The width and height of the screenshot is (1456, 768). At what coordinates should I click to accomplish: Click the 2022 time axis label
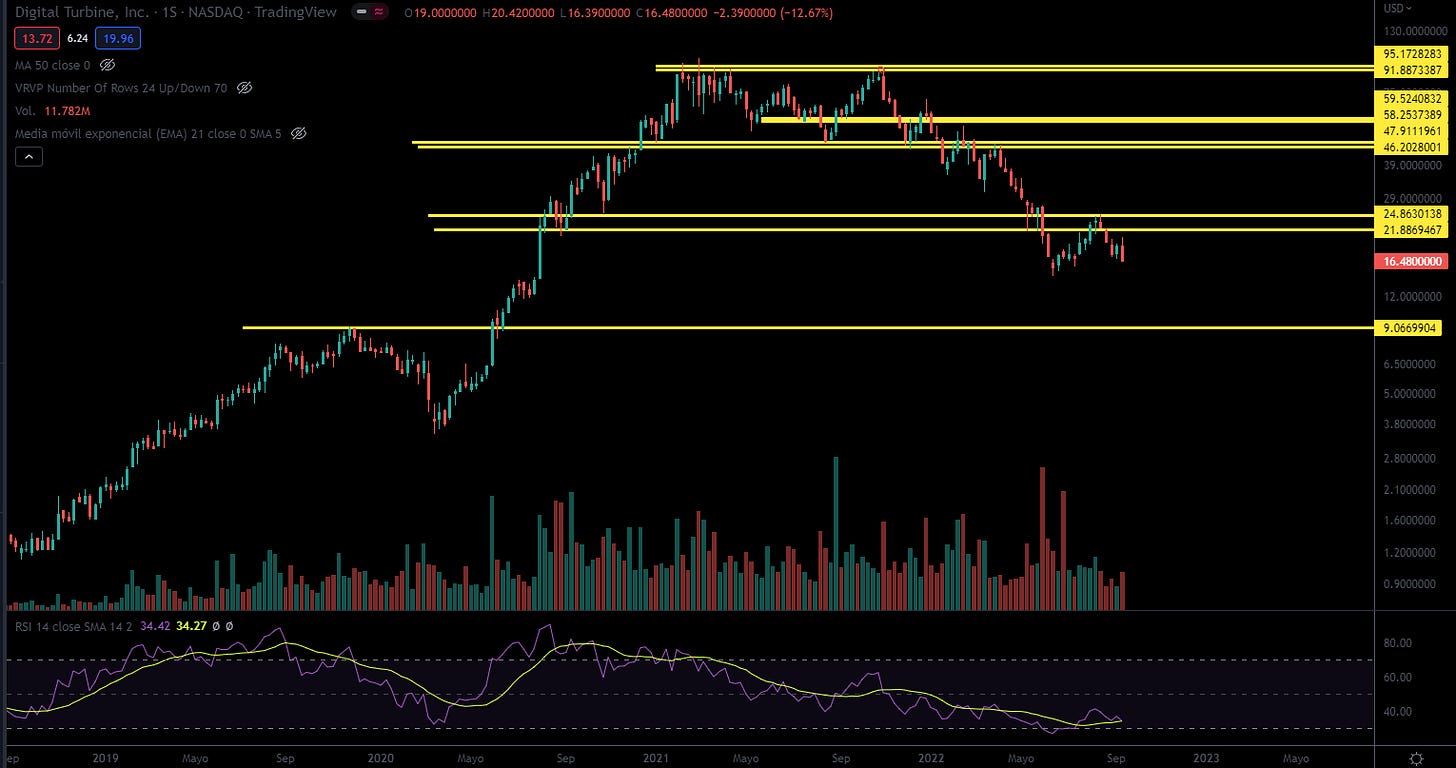[931, 758]
